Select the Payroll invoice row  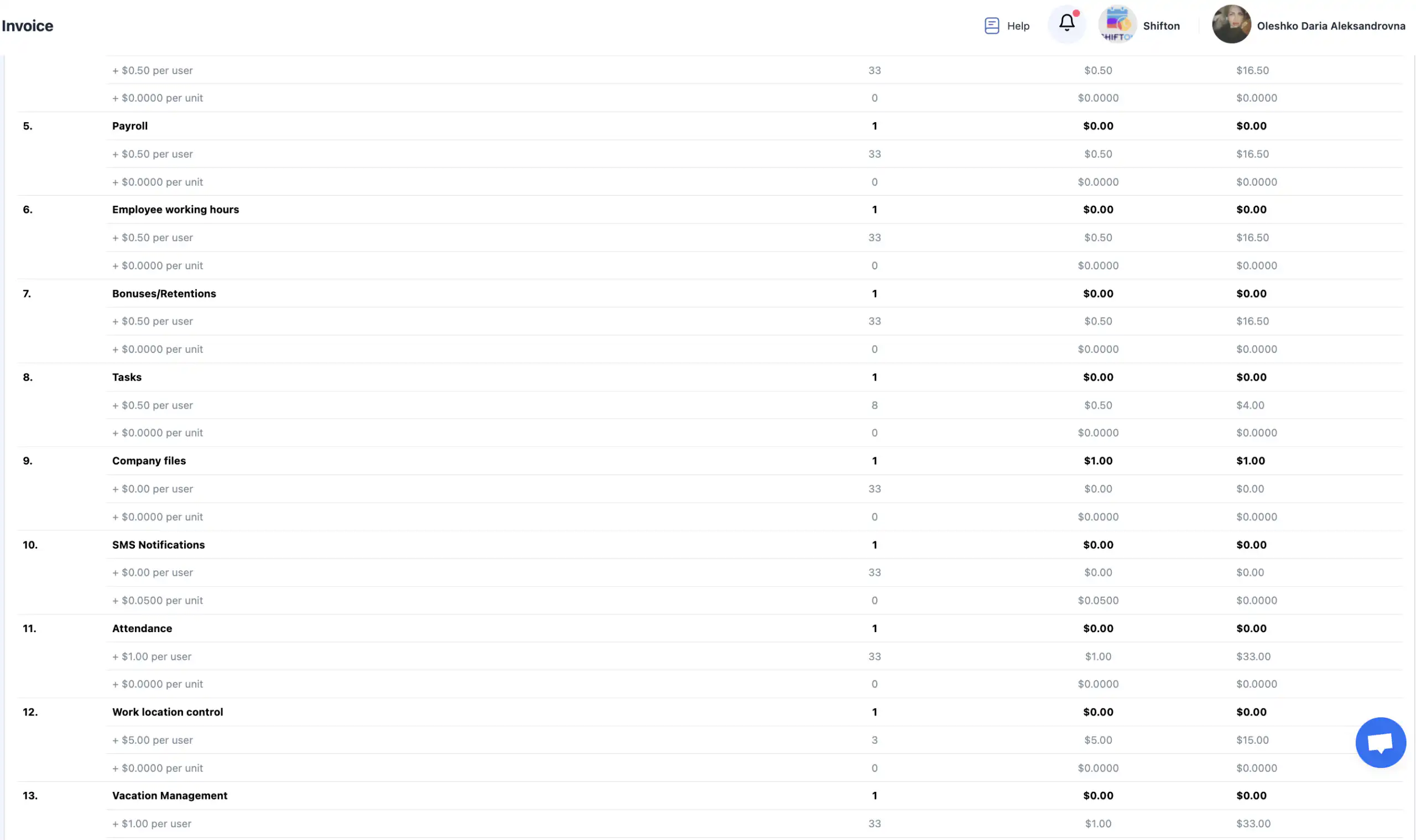[129, 126]
